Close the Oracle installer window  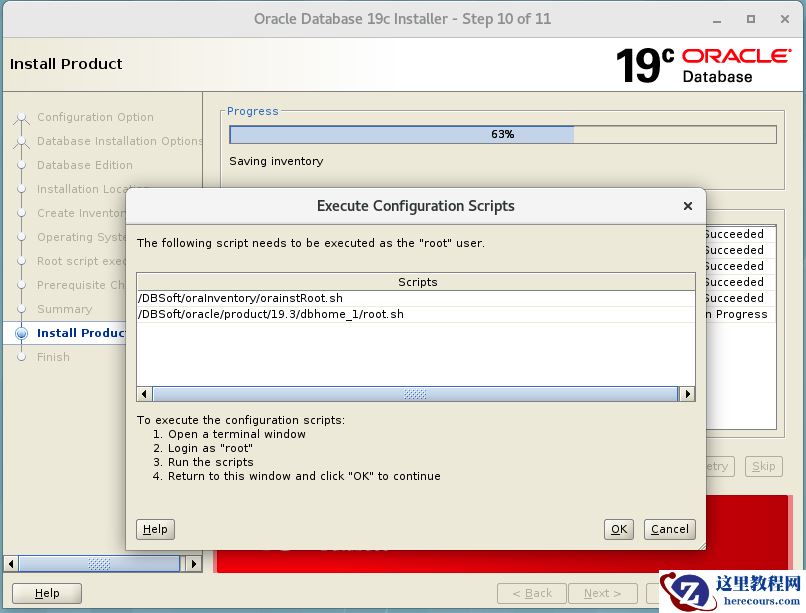(785, 19)
